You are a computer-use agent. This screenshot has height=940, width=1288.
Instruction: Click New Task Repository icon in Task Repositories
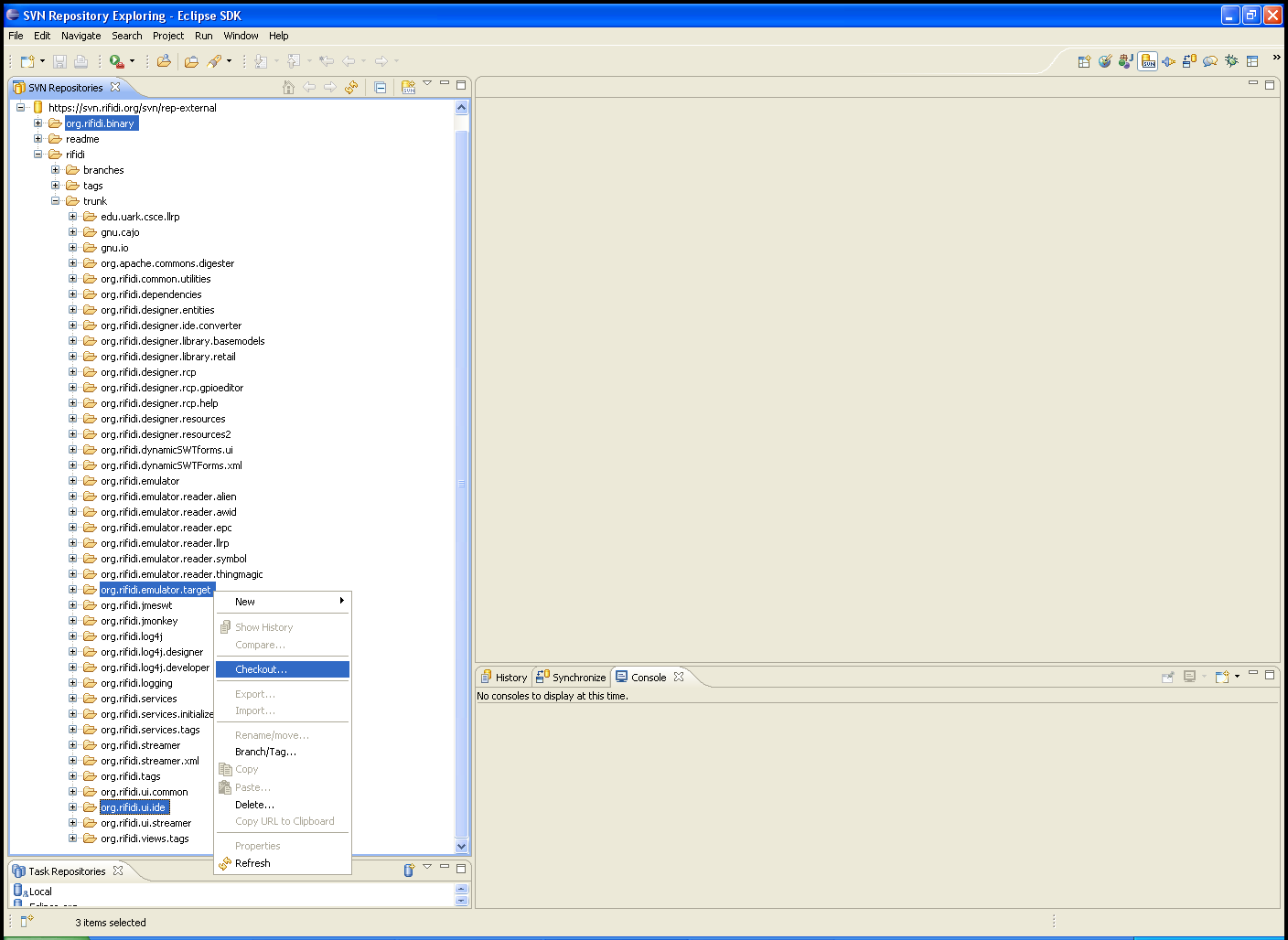pos(409,870)
